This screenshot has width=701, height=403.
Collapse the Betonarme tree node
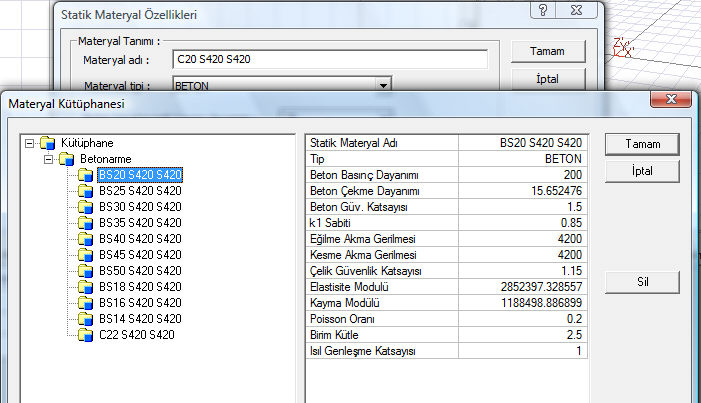48,159
